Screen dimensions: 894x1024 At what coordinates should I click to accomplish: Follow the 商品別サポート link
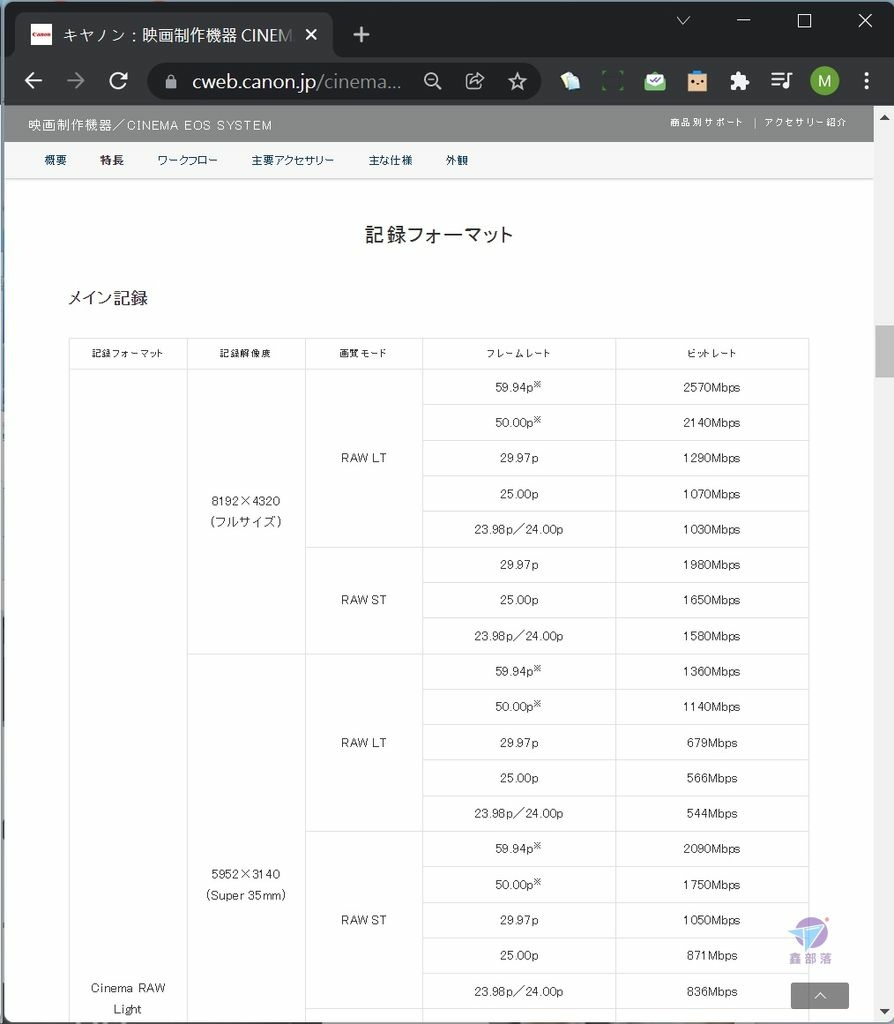[x=706, y=122]
